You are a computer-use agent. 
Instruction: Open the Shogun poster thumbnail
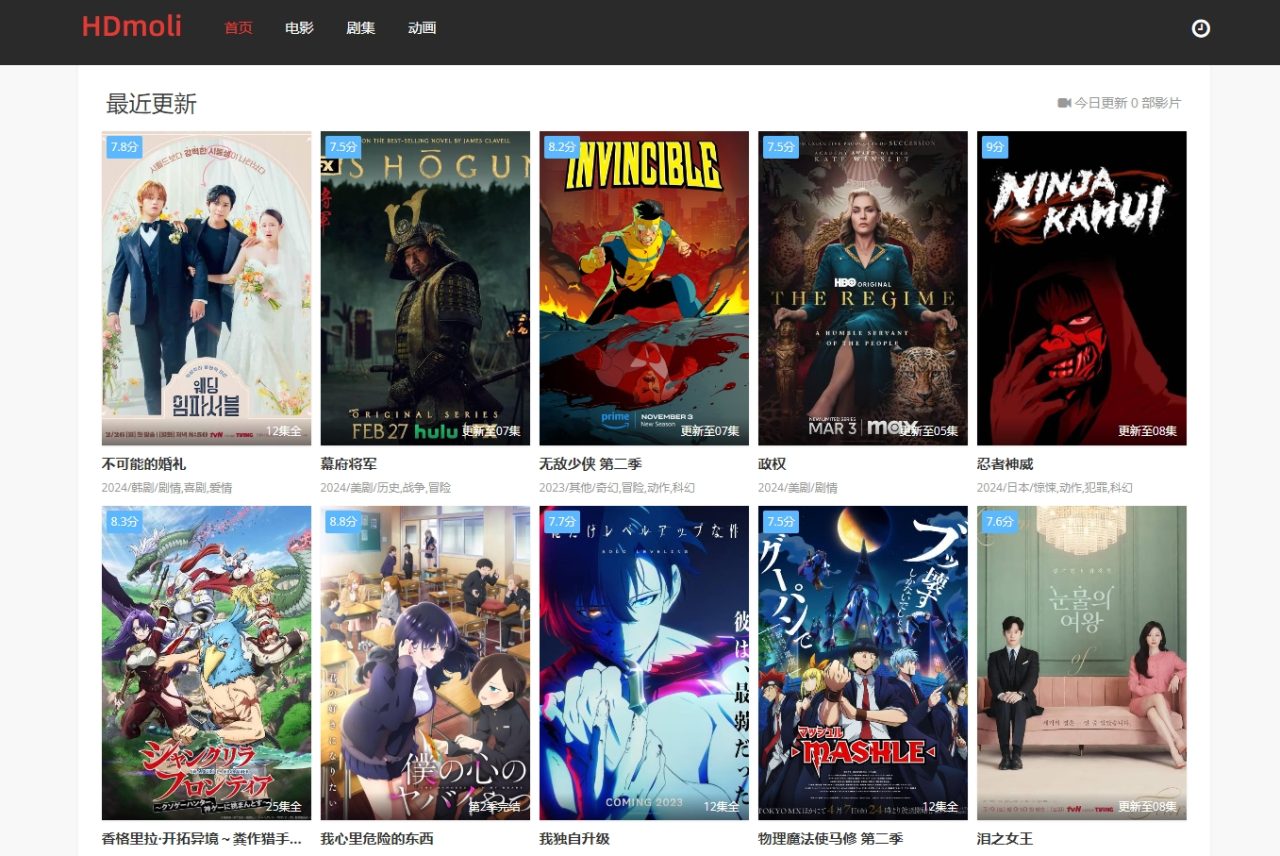(425, 288)
